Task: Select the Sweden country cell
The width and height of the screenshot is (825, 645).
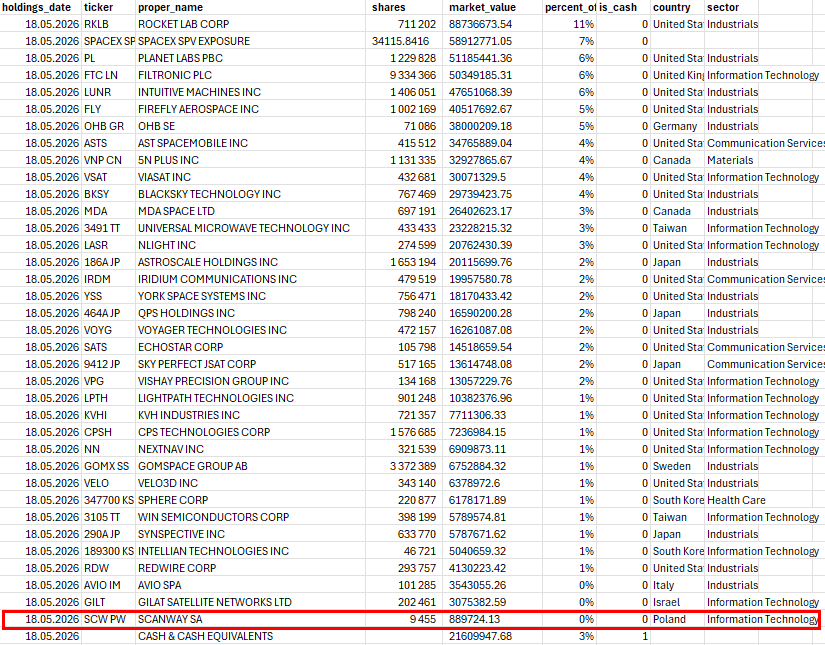Action: pyautogui.click(x=677, y=466)
